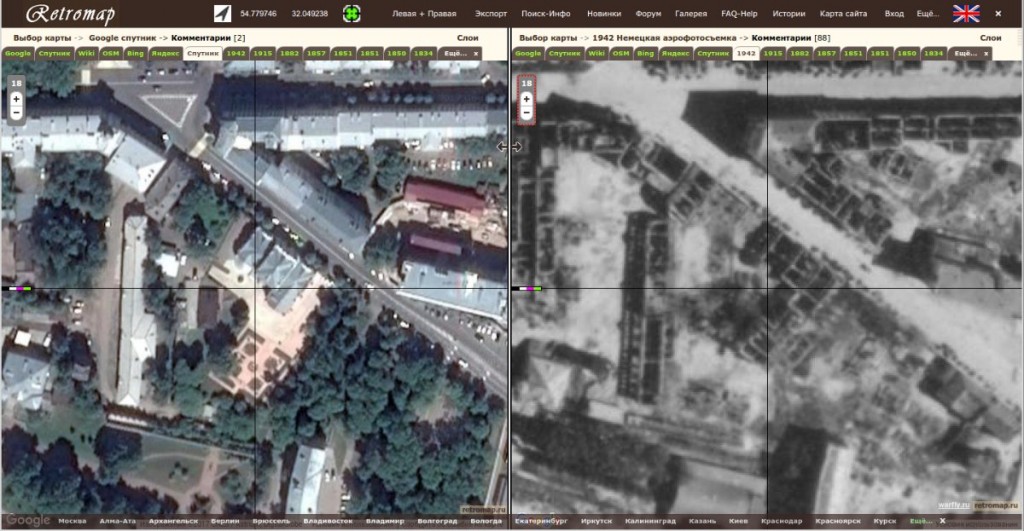Expand the bottom bar Ещё... cities

tap(921, 521)
